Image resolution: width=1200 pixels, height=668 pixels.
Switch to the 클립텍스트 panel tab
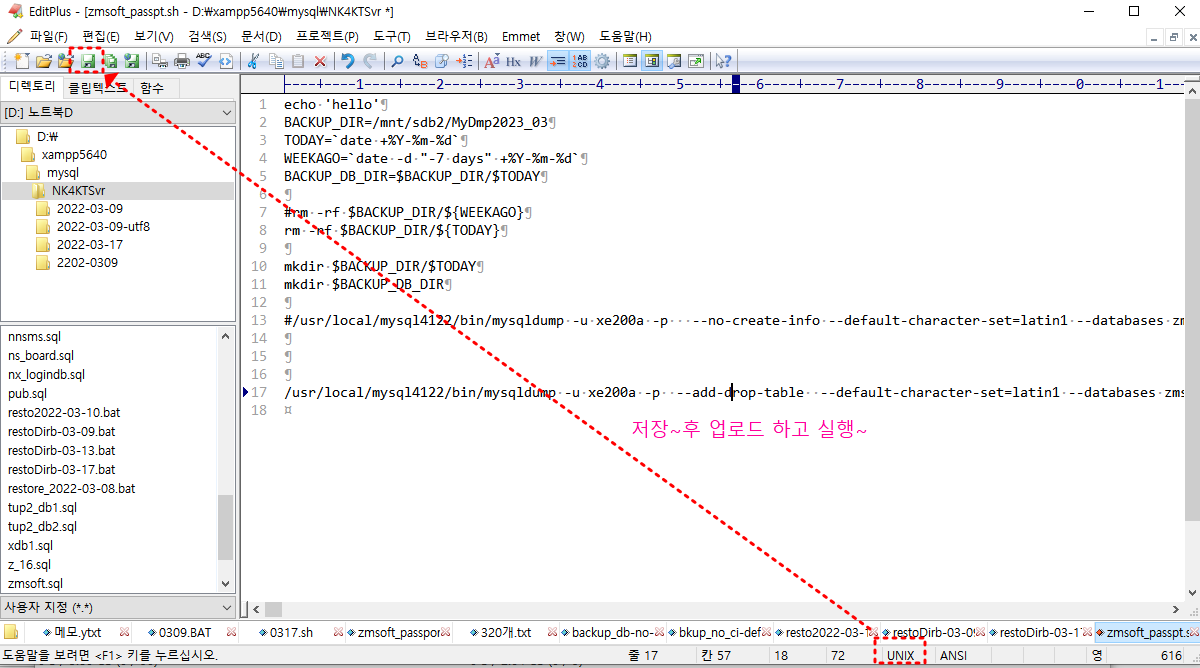pyautogui.click(x=98, y=88)
